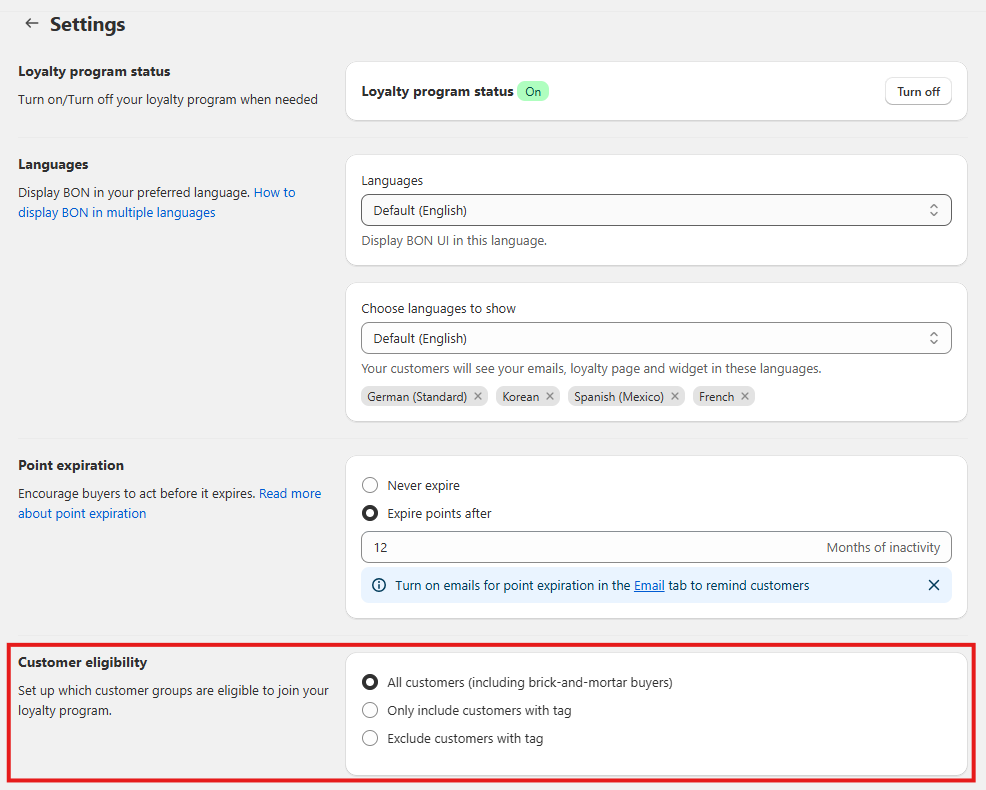
Task: Choose Expire points after radio button
Action: coord(370,513)
